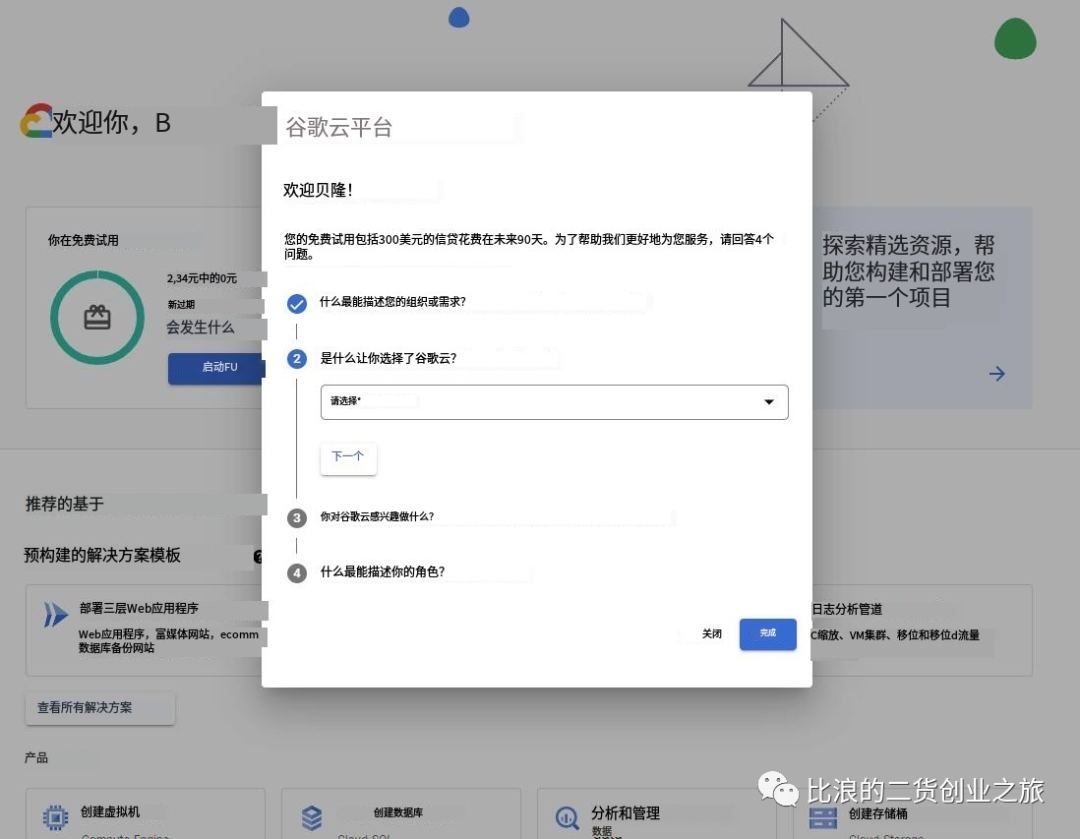This screenshot has width=1080, height=839.
Task: Click the three-tier Web app deploy icon
Action: click(x=56, y=614)
